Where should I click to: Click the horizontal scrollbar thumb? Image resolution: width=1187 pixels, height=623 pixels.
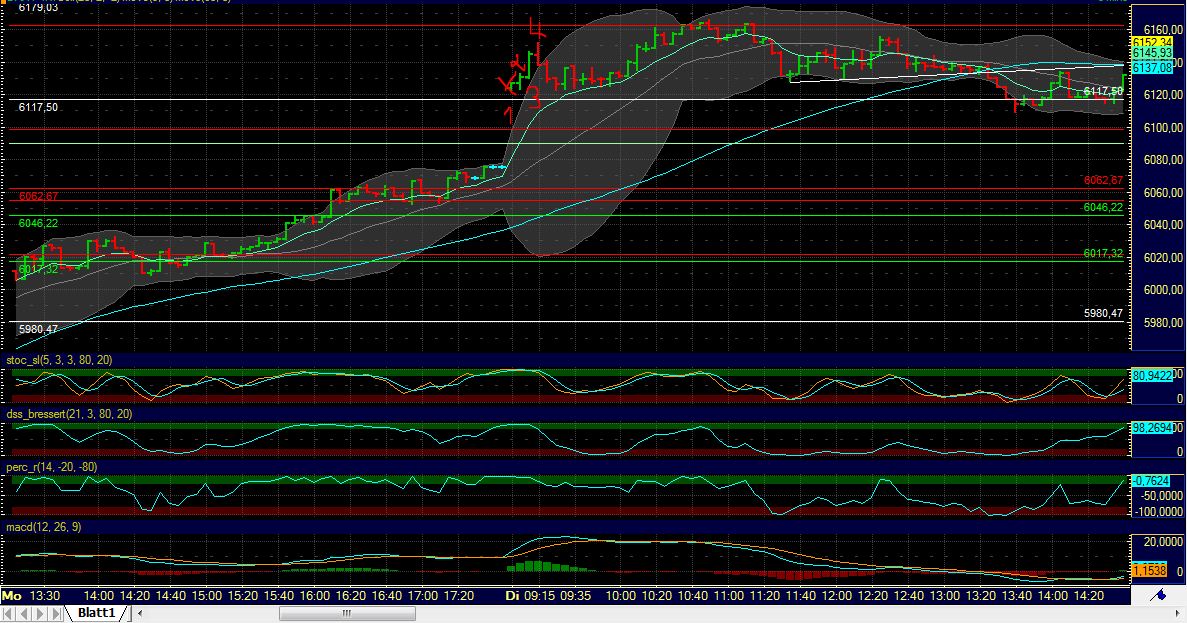tap(345, 612)
